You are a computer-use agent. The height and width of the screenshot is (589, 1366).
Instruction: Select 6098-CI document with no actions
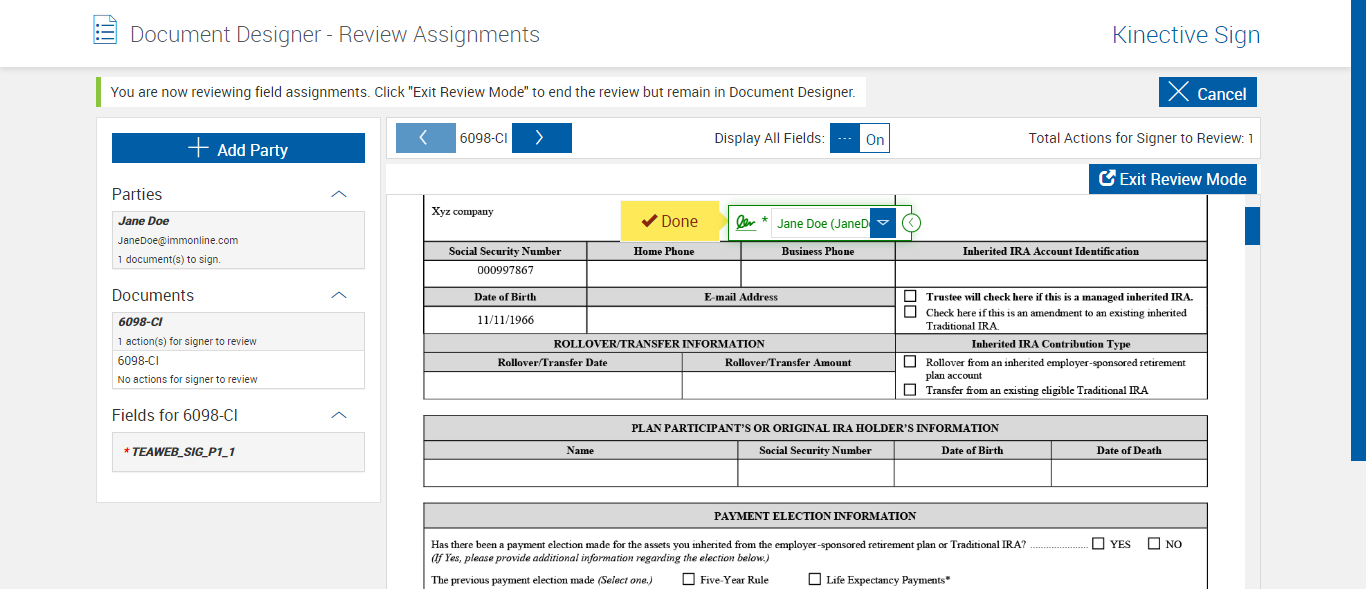238,369
